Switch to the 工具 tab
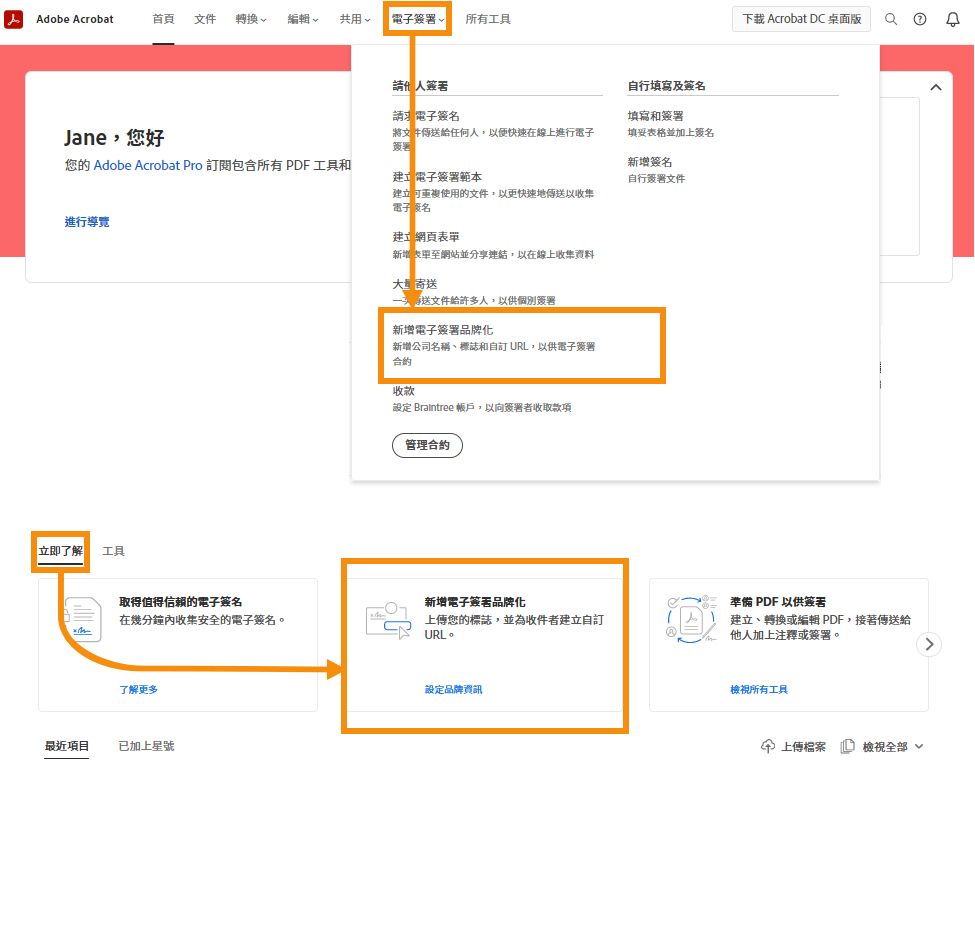Screen dimensions: 975x952 [113, 551]
